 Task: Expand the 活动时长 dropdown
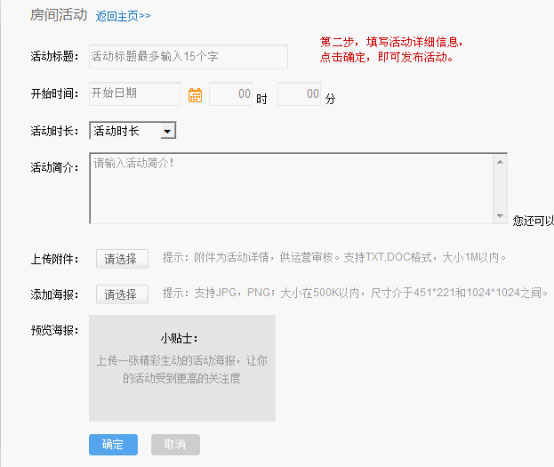tap(132, 131)
